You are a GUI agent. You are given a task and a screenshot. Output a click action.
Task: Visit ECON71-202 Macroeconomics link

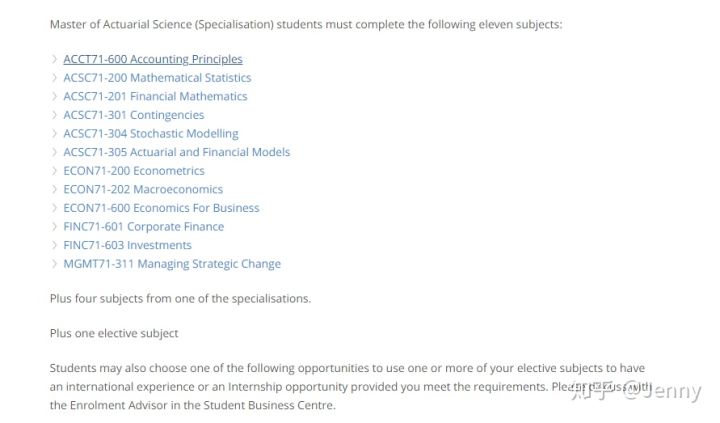coord(143,189)
